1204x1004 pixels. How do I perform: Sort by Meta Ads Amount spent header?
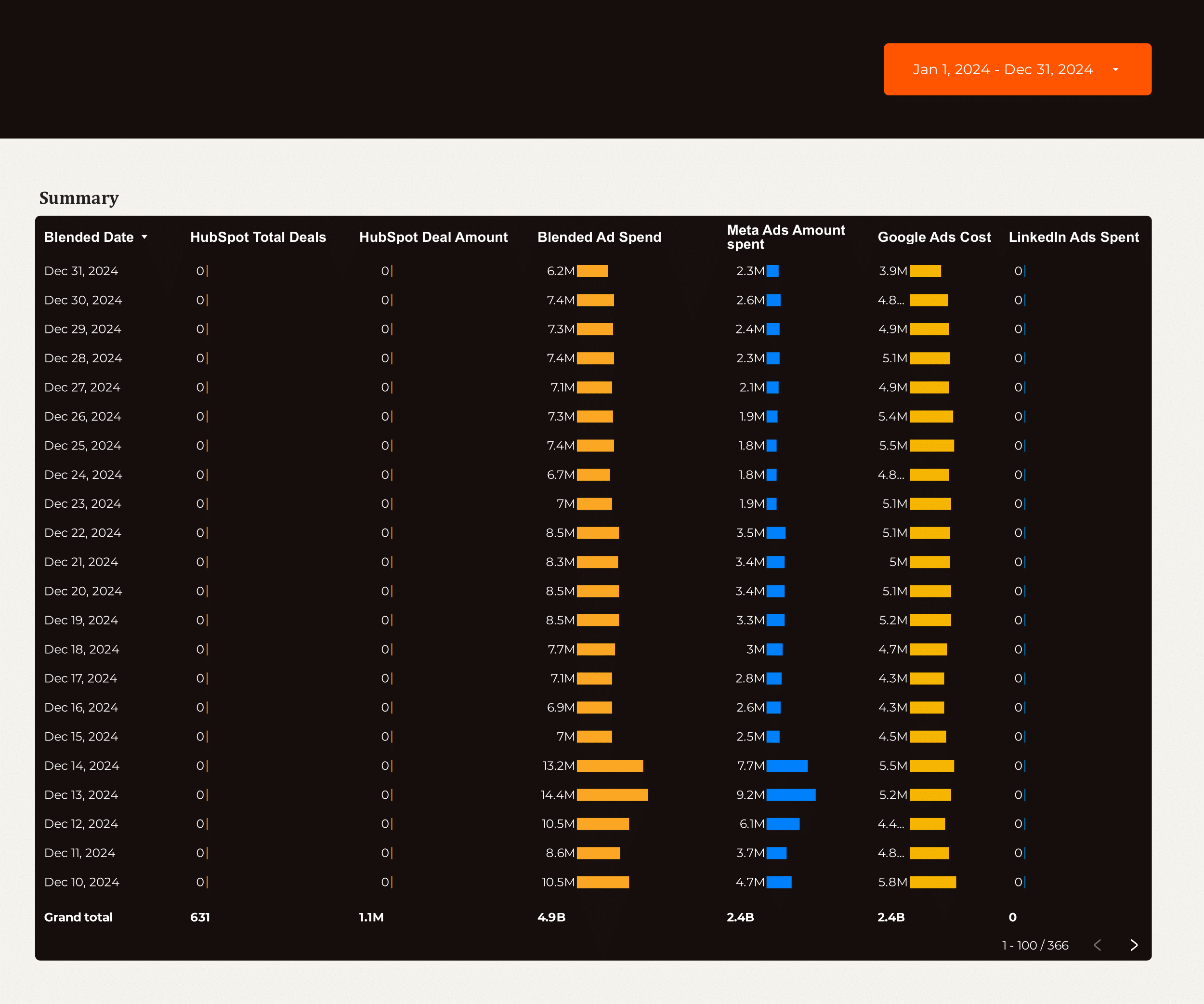point(785,237)
